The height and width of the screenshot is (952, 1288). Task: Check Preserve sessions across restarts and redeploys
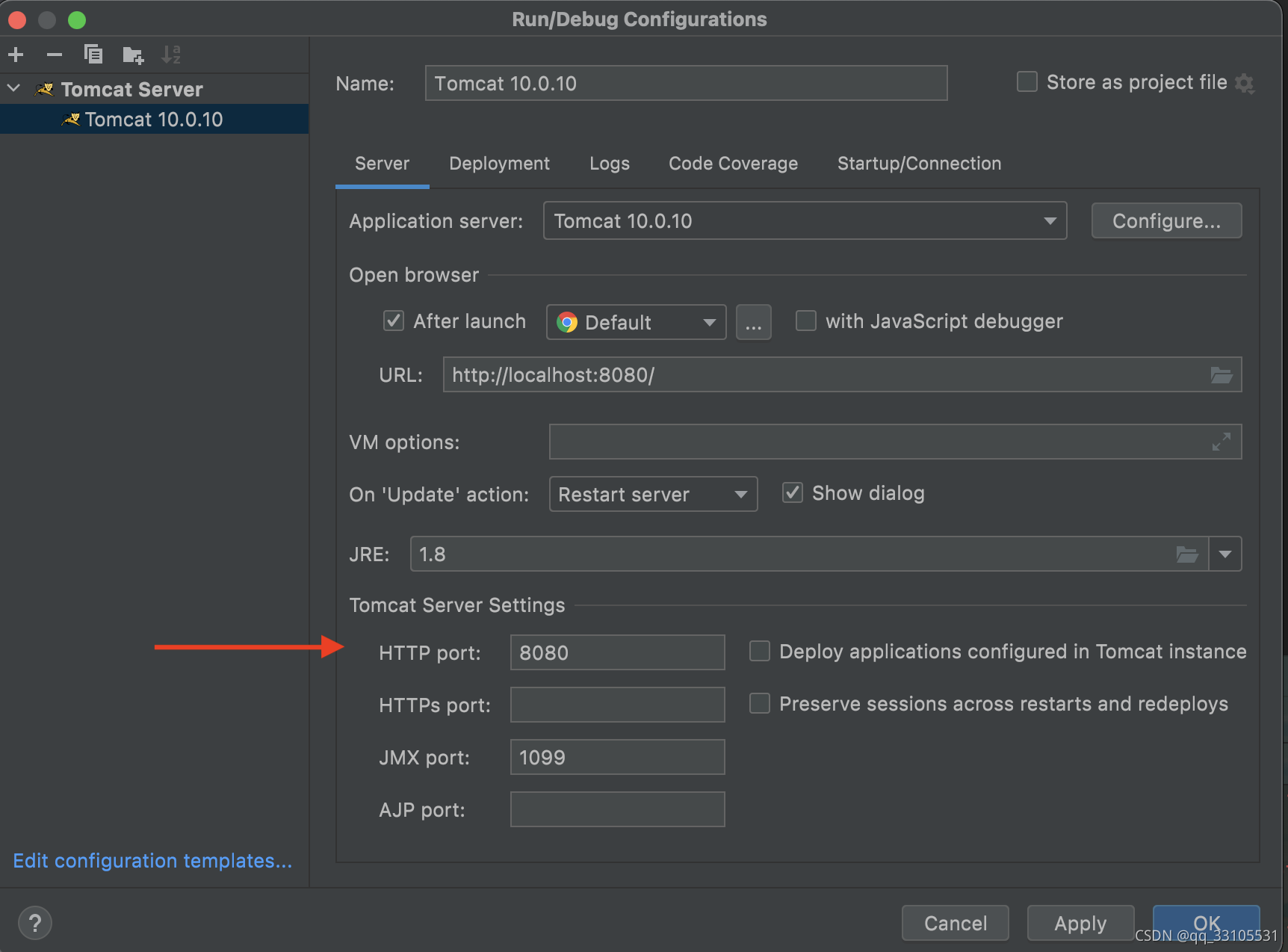click(x=760, y=703)
